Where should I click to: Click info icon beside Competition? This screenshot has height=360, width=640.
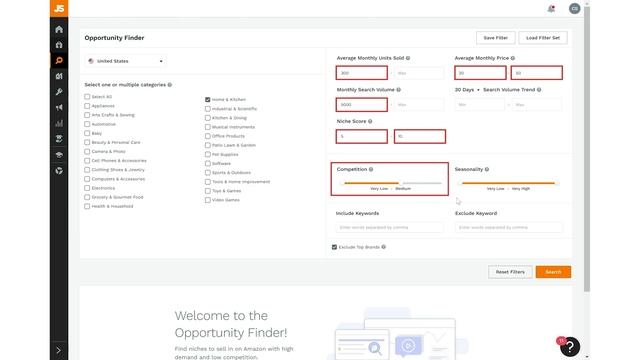[371, 169]
